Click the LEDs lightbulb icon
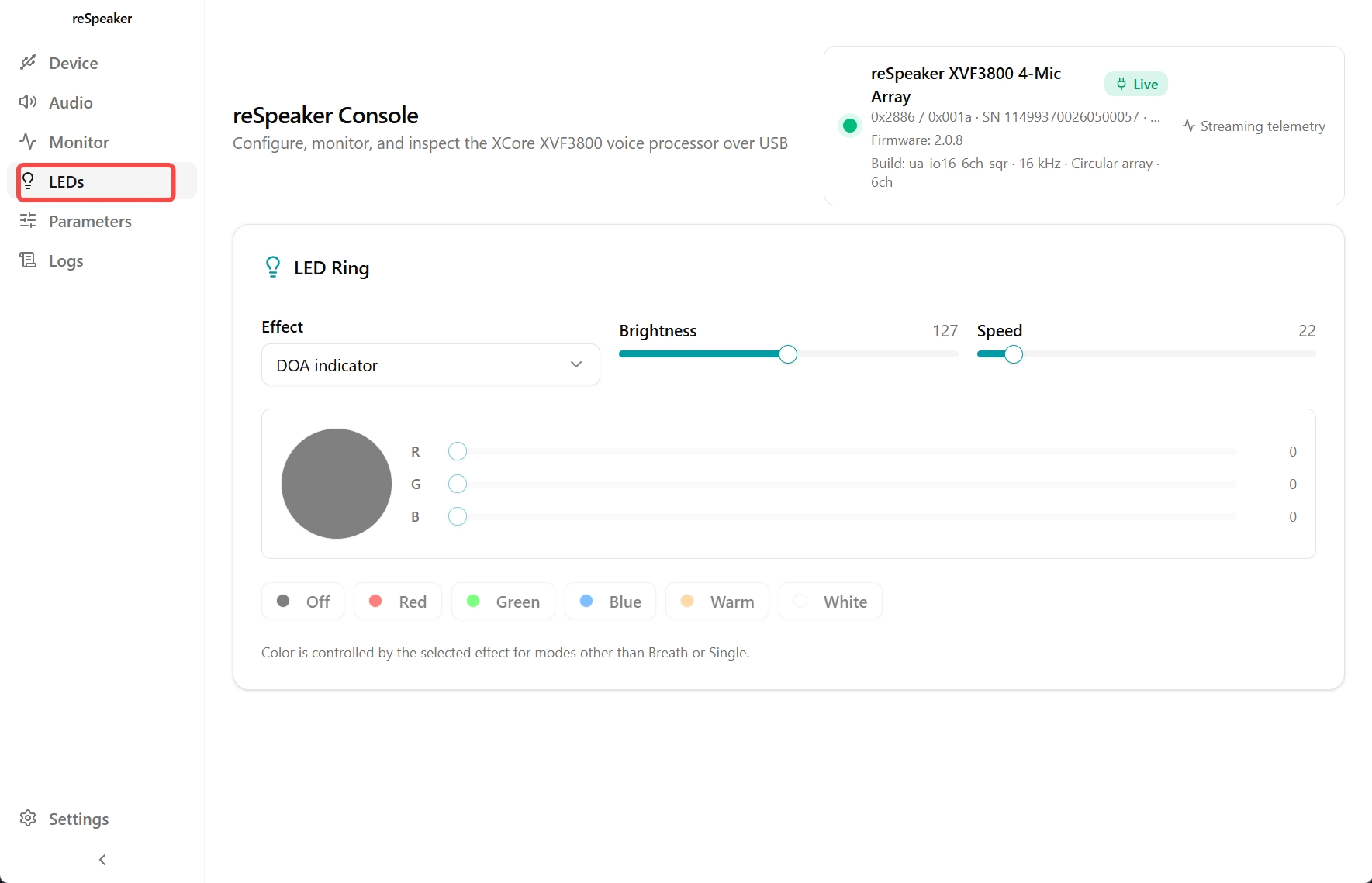This screenshot has width=1372, height=883. 28,181
